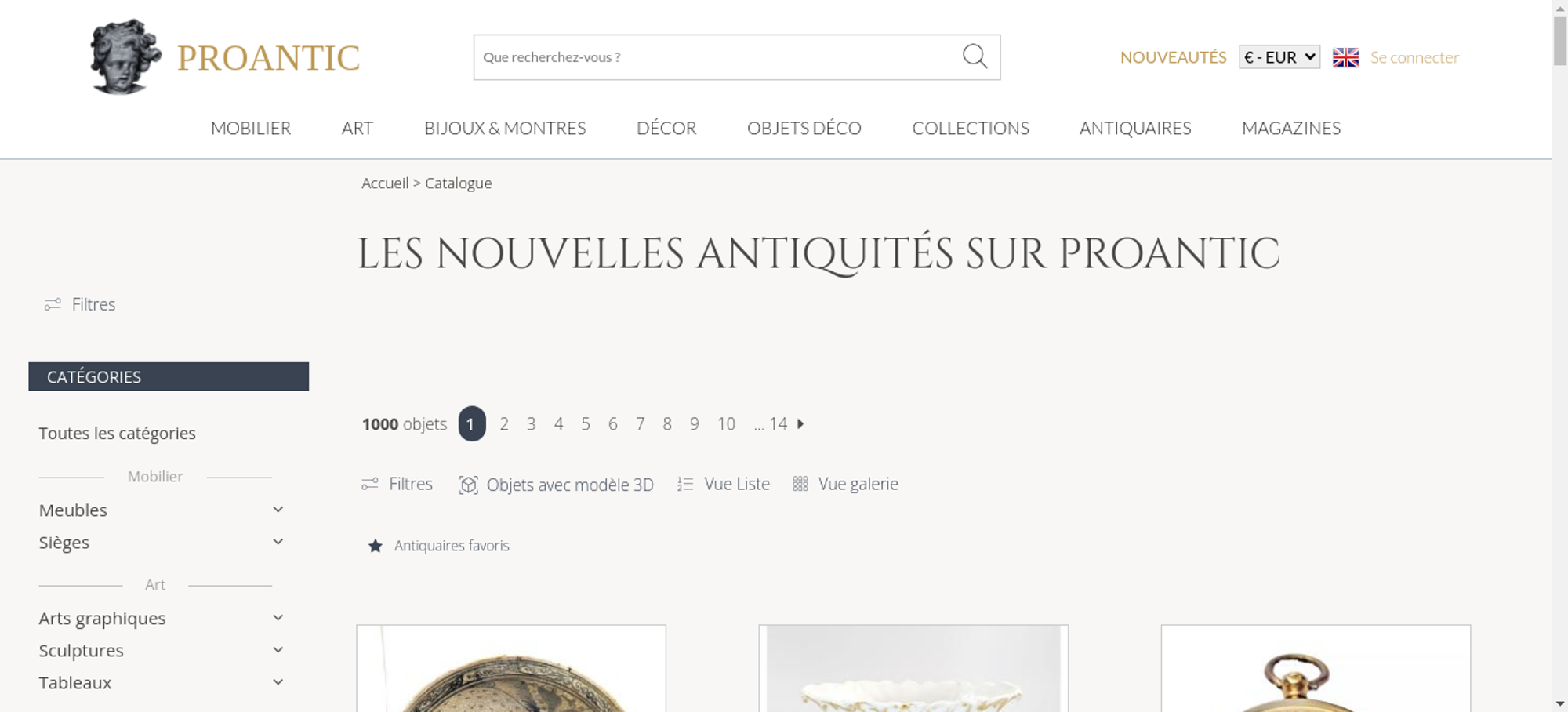Go to page 5 of results

(586, 424)
